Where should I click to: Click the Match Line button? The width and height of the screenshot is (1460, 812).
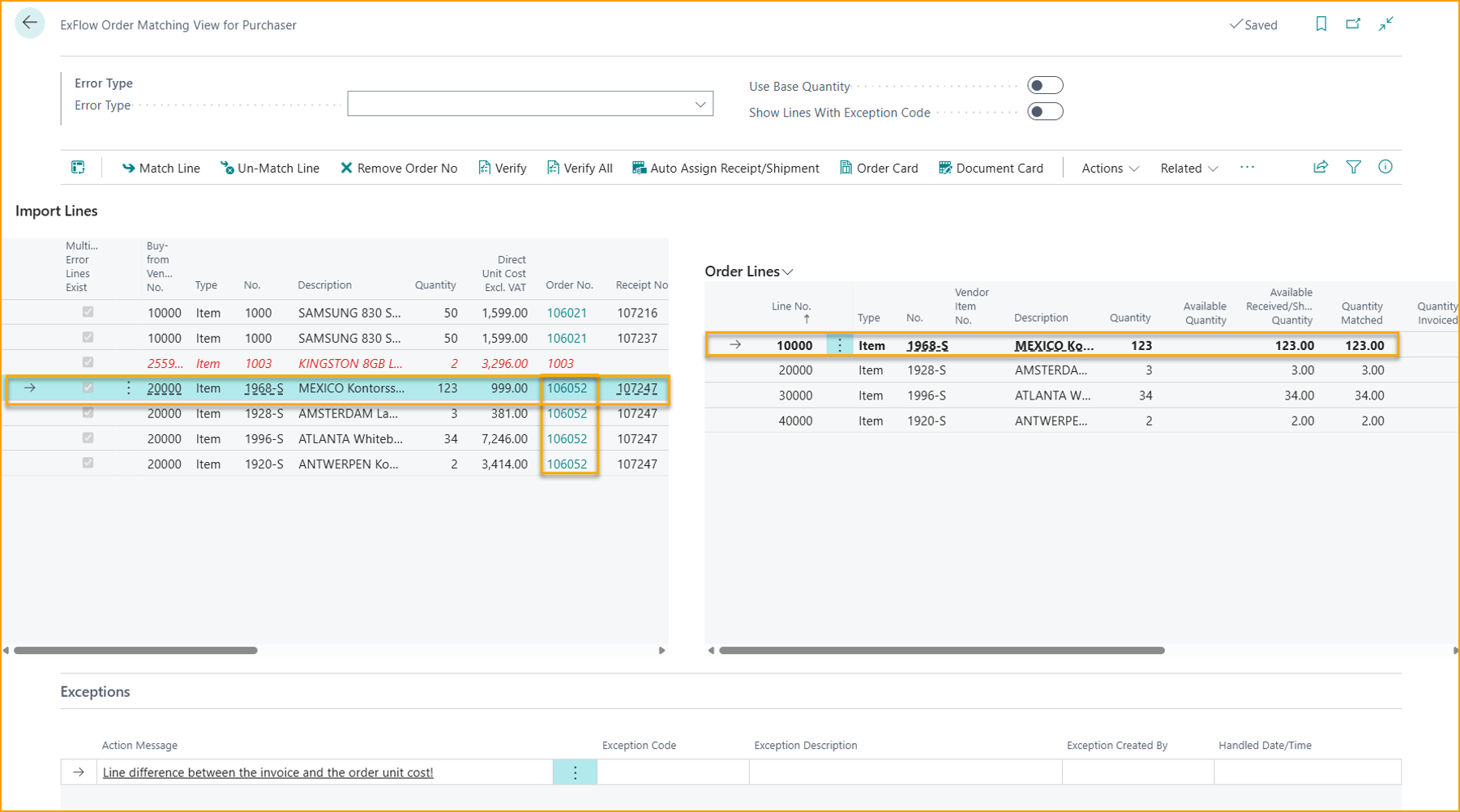[x=161, y=169]
